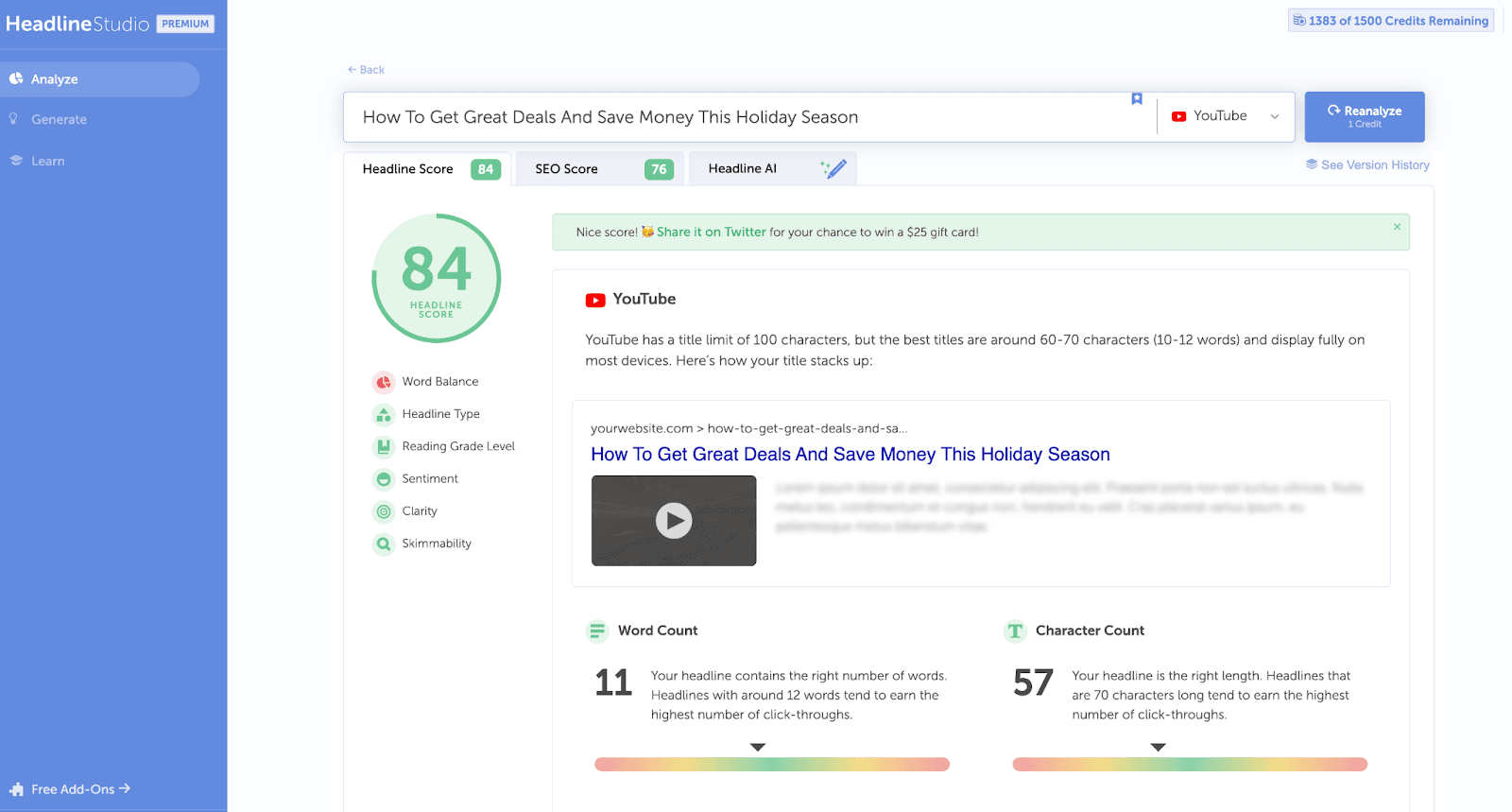Click the Sentiment face icon

pos(384,479)
